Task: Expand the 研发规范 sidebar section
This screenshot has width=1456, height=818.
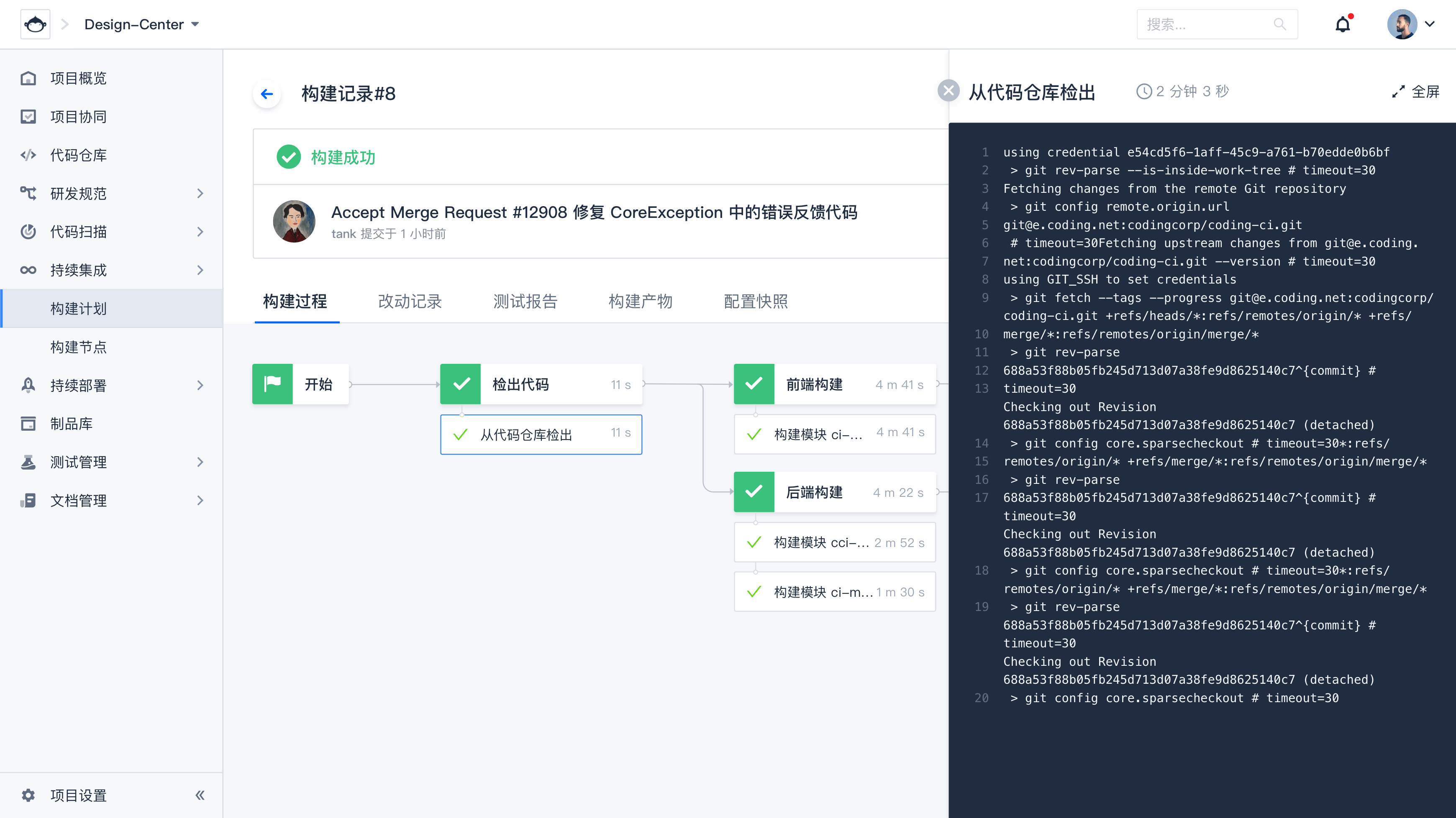Action: (x=200, y=193)
